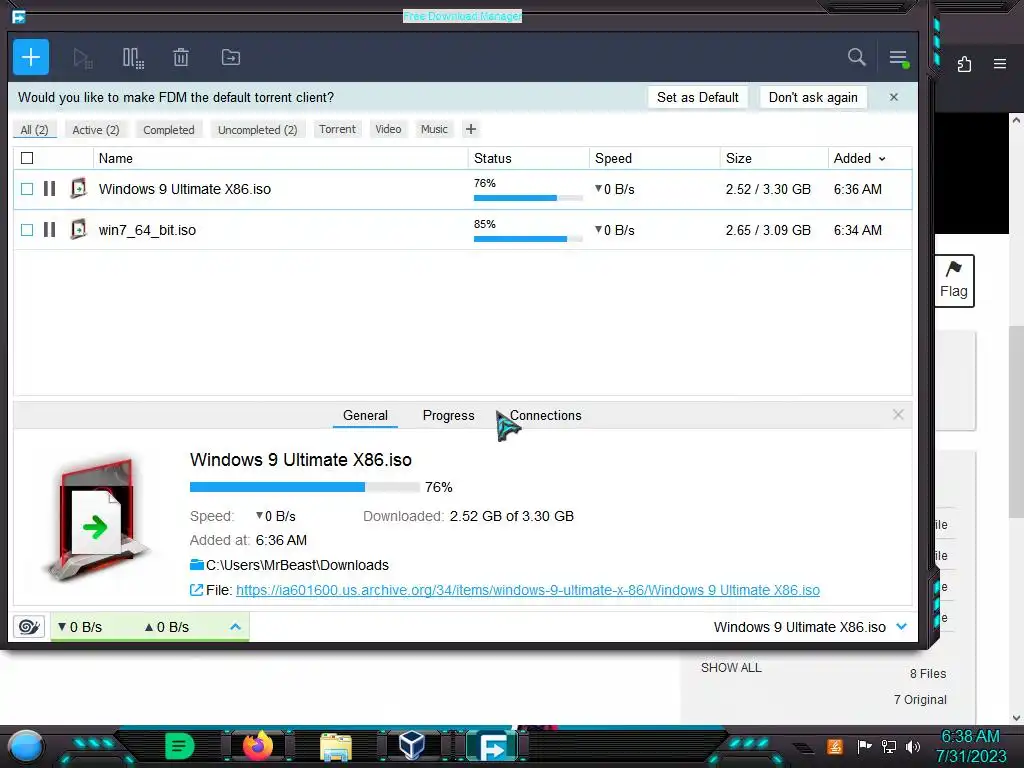This screenshot has height=768, width=1024.
Task: Open the archive.org file URL link
Action: (x=528, y=590)
